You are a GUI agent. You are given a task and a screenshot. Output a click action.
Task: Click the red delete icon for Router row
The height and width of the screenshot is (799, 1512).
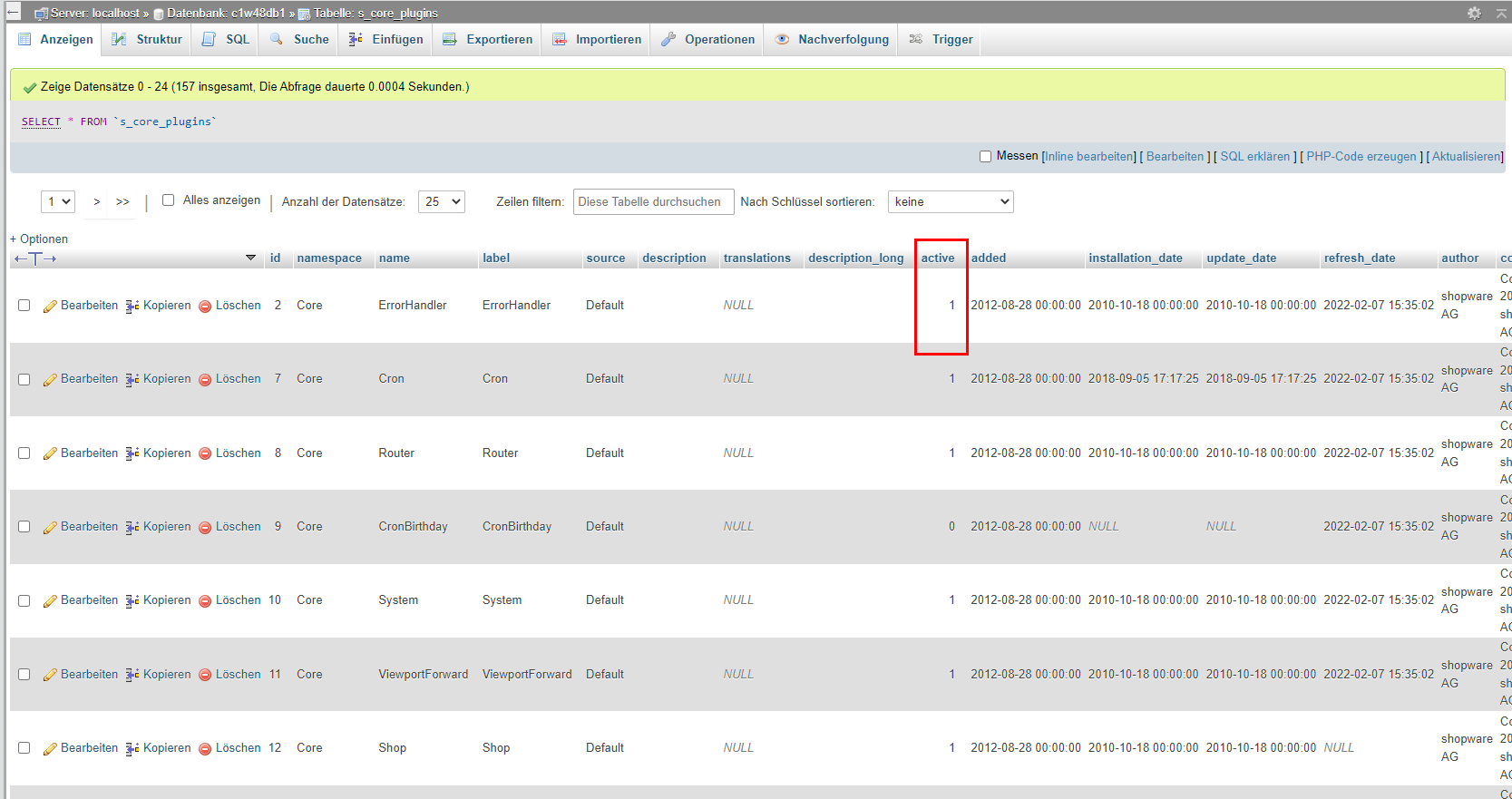pyautogui.click(x=205, y=453)
